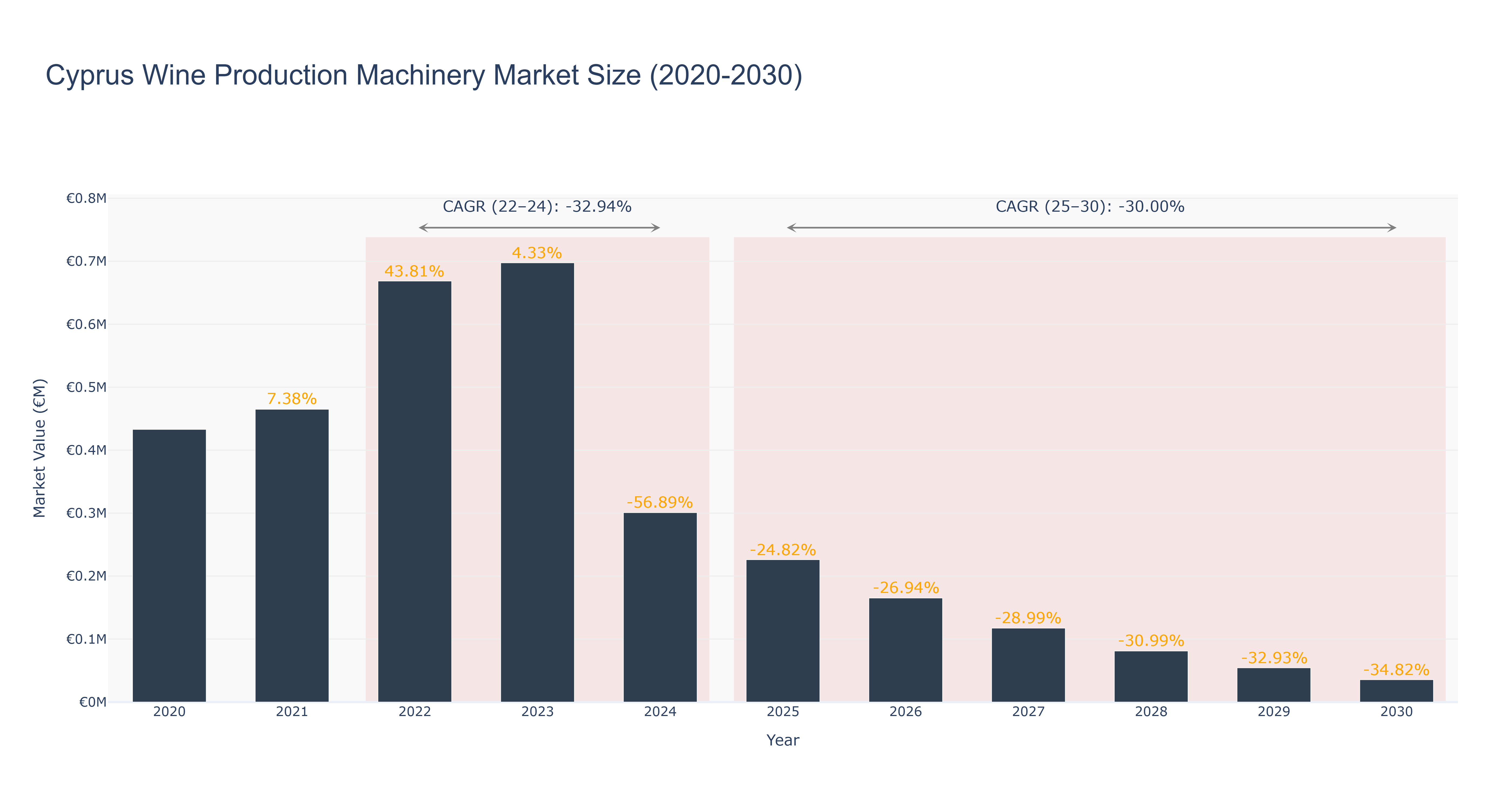1512x810 pixels.
Task: Click the '2025' x-axis tick label
Action: tap(782, 712)
